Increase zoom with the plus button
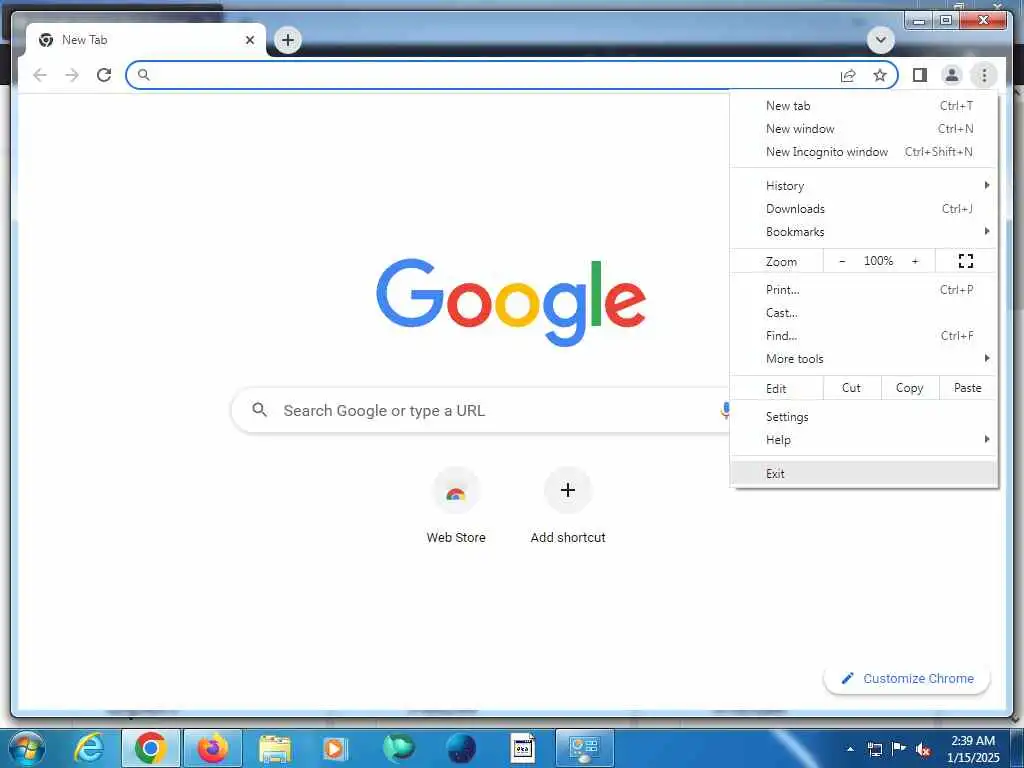The height and width of the screenshot is (768, 1024). pyautogui.click(x=915, y=261)
